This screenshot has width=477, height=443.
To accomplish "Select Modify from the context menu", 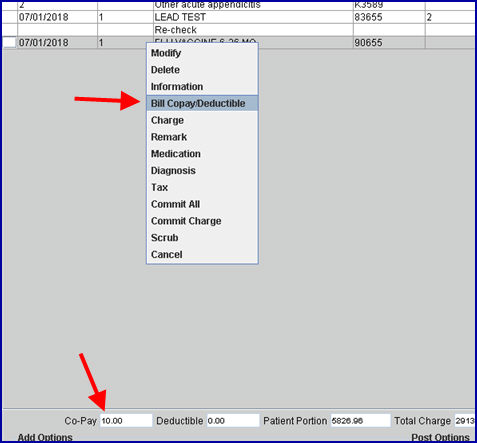I will coord(202,53).
